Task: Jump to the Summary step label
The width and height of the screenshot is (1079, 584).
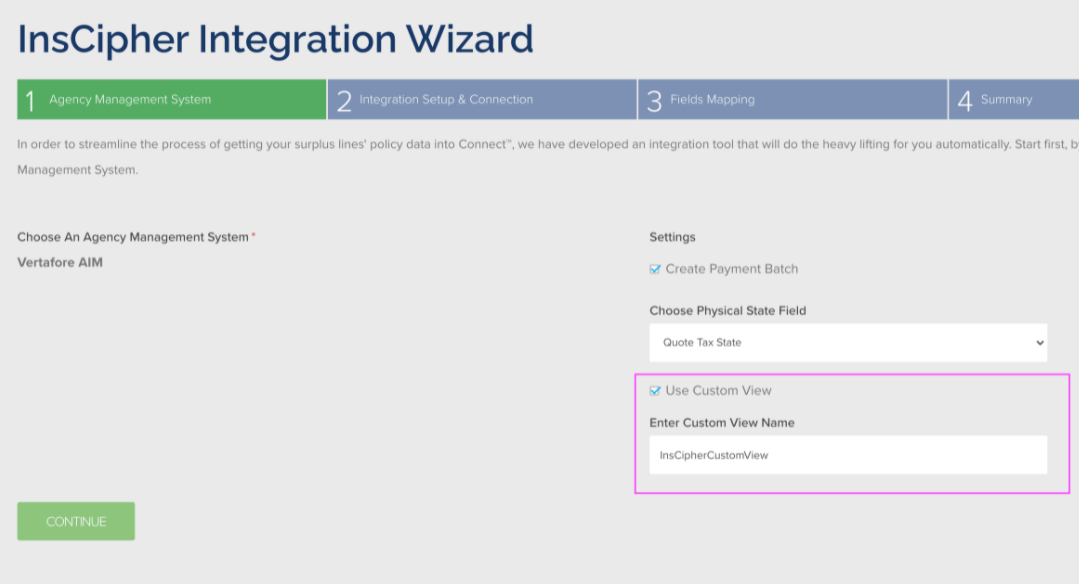Action: (x=1006, y=100)
